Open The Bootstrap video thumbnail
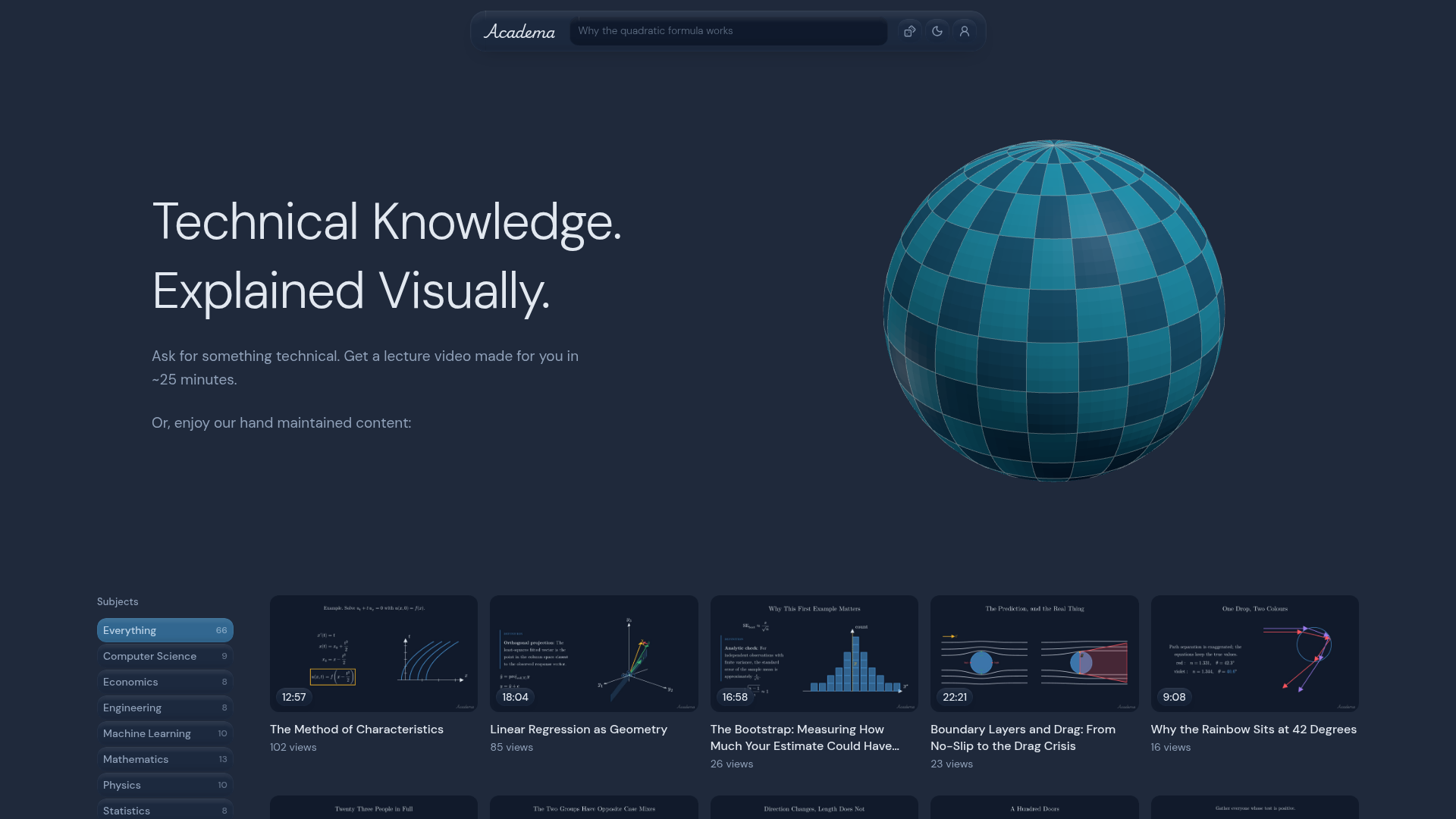This screenshot has width=1456, height=819. (814, 654)
